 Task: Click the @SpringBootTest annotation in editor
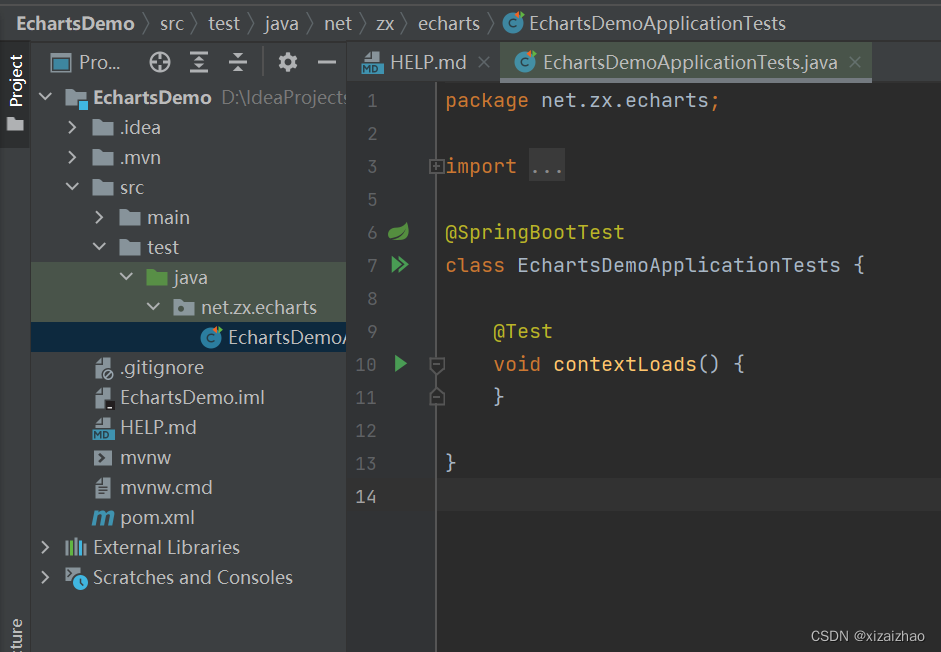[535, 232]
